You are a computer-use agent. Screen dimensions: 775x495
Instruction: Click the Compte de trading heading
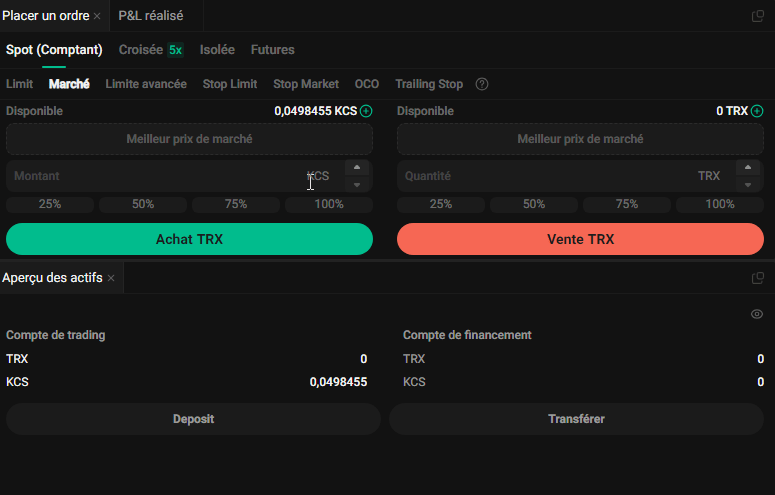click(55, 335)
